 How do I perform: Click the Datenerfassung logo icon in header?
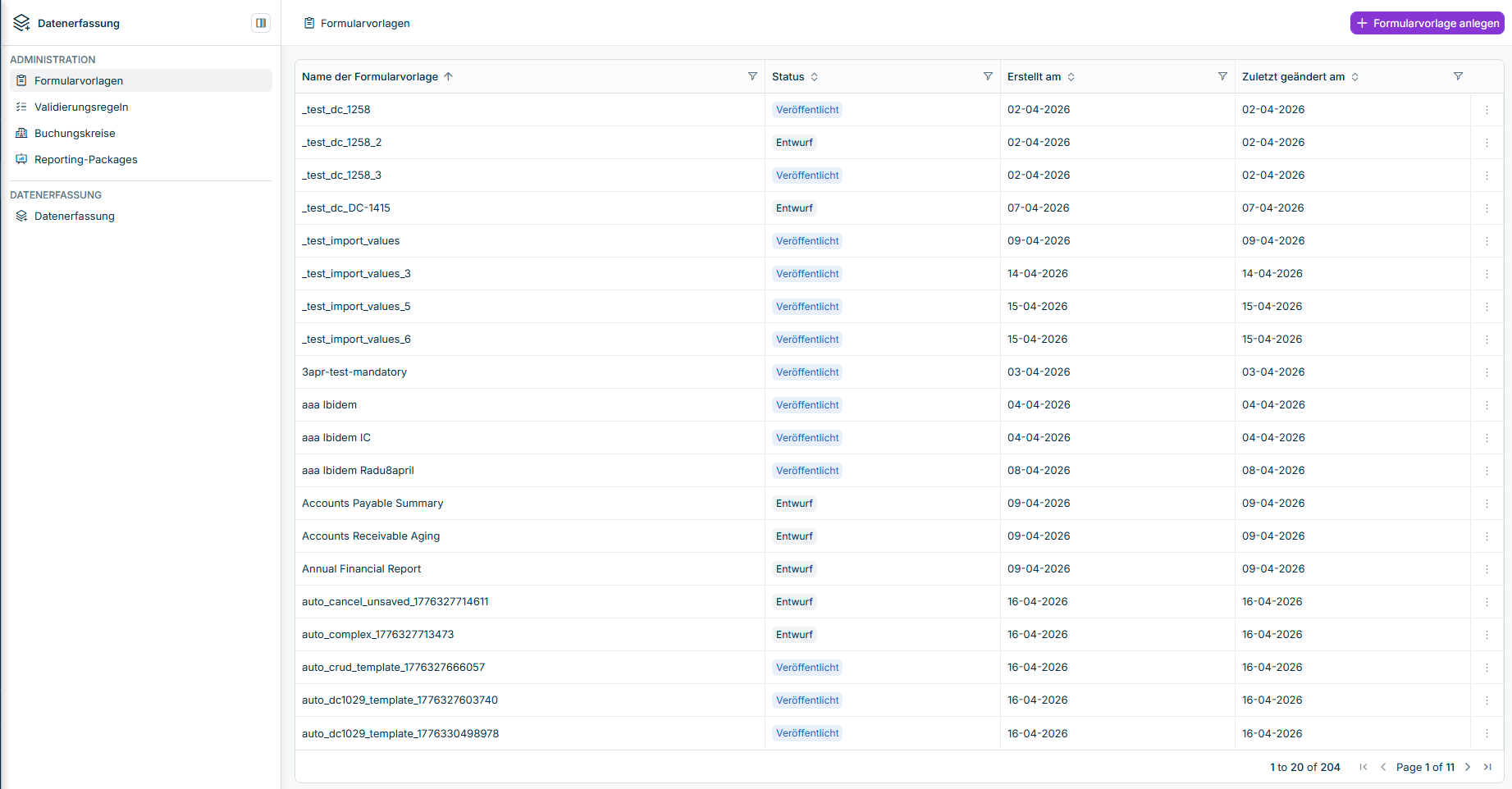coord(22,23)
